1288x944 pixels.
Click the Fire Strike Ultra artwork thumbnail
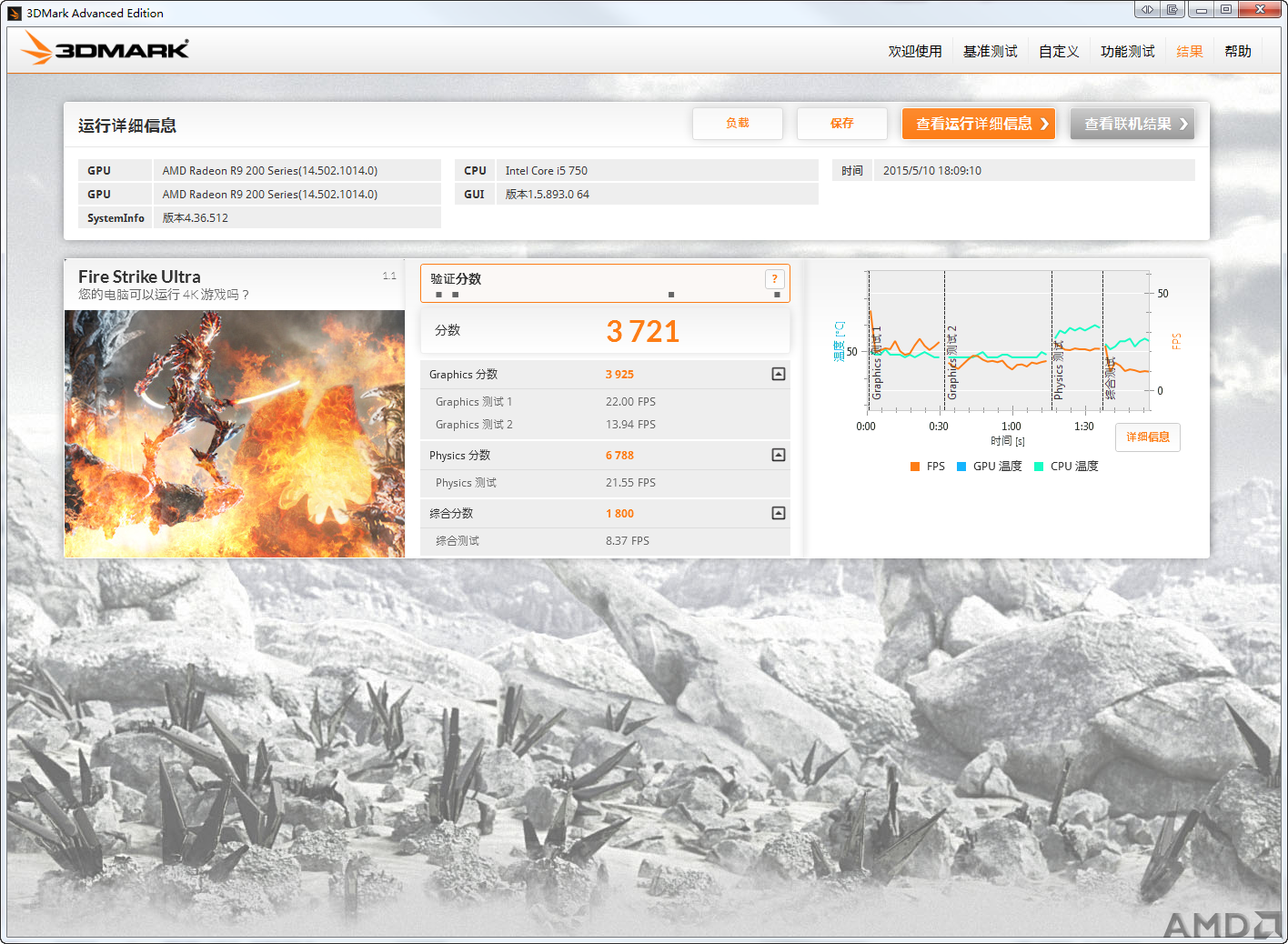[235, 434]
